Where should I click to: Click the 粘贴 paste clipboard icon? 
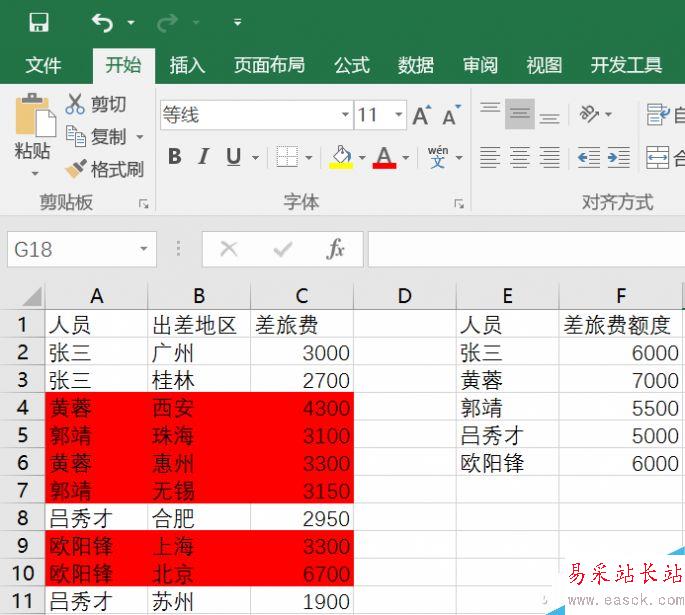click(x=35, y=115)
